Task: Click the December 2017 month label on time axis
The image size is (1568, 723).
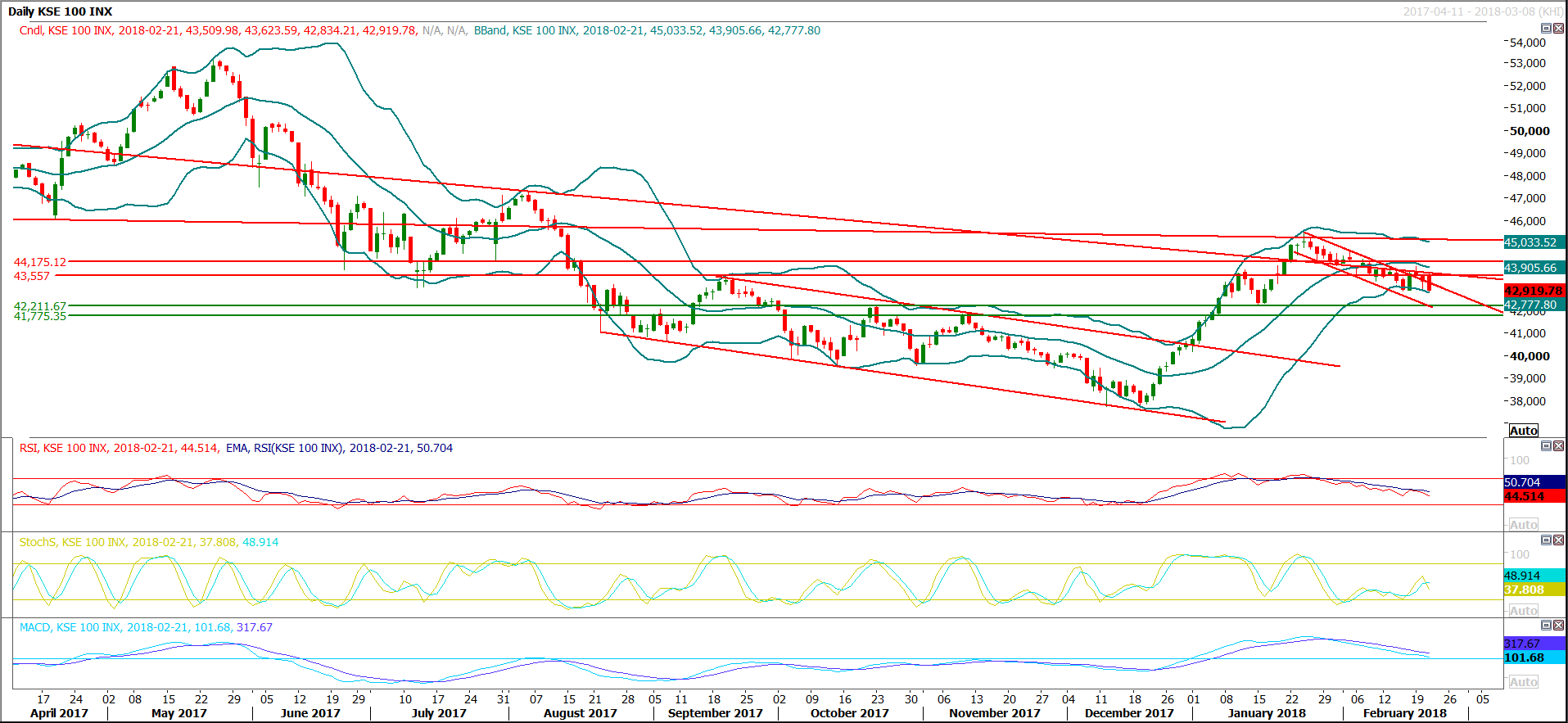Action: coord(1129,713)
